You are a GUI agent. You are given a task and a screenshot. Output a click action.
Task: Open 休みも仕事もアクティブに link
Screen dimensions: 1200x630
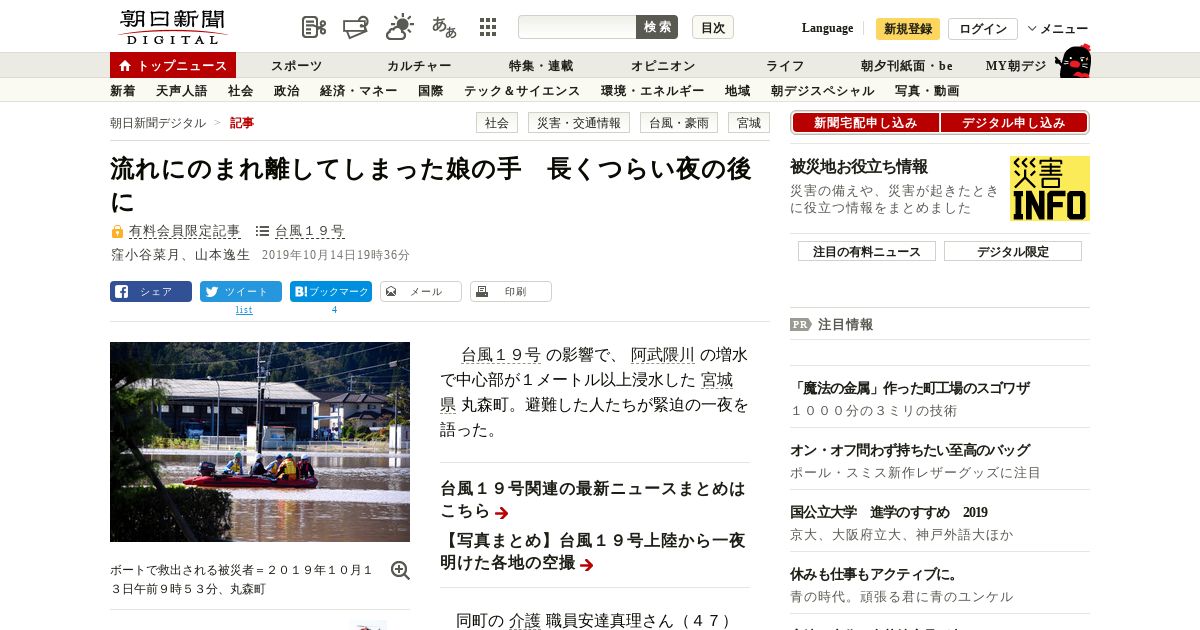coord(874,574)
